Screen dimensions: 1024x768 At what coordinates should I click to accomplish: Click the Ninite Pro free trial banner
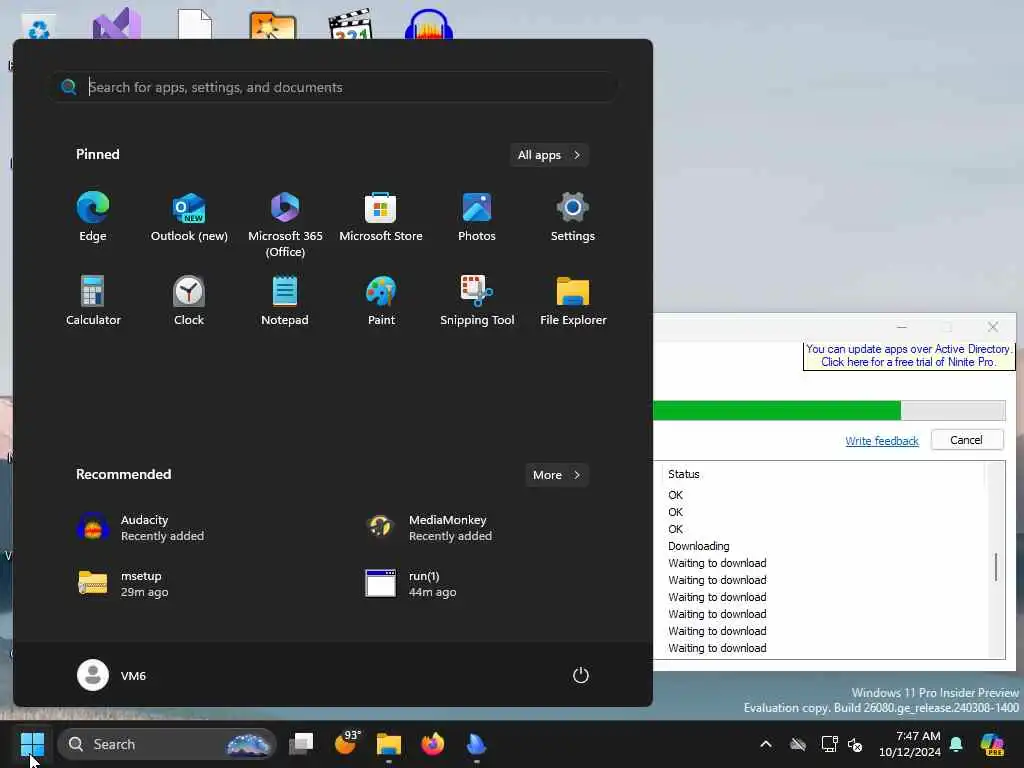[908, 355]
